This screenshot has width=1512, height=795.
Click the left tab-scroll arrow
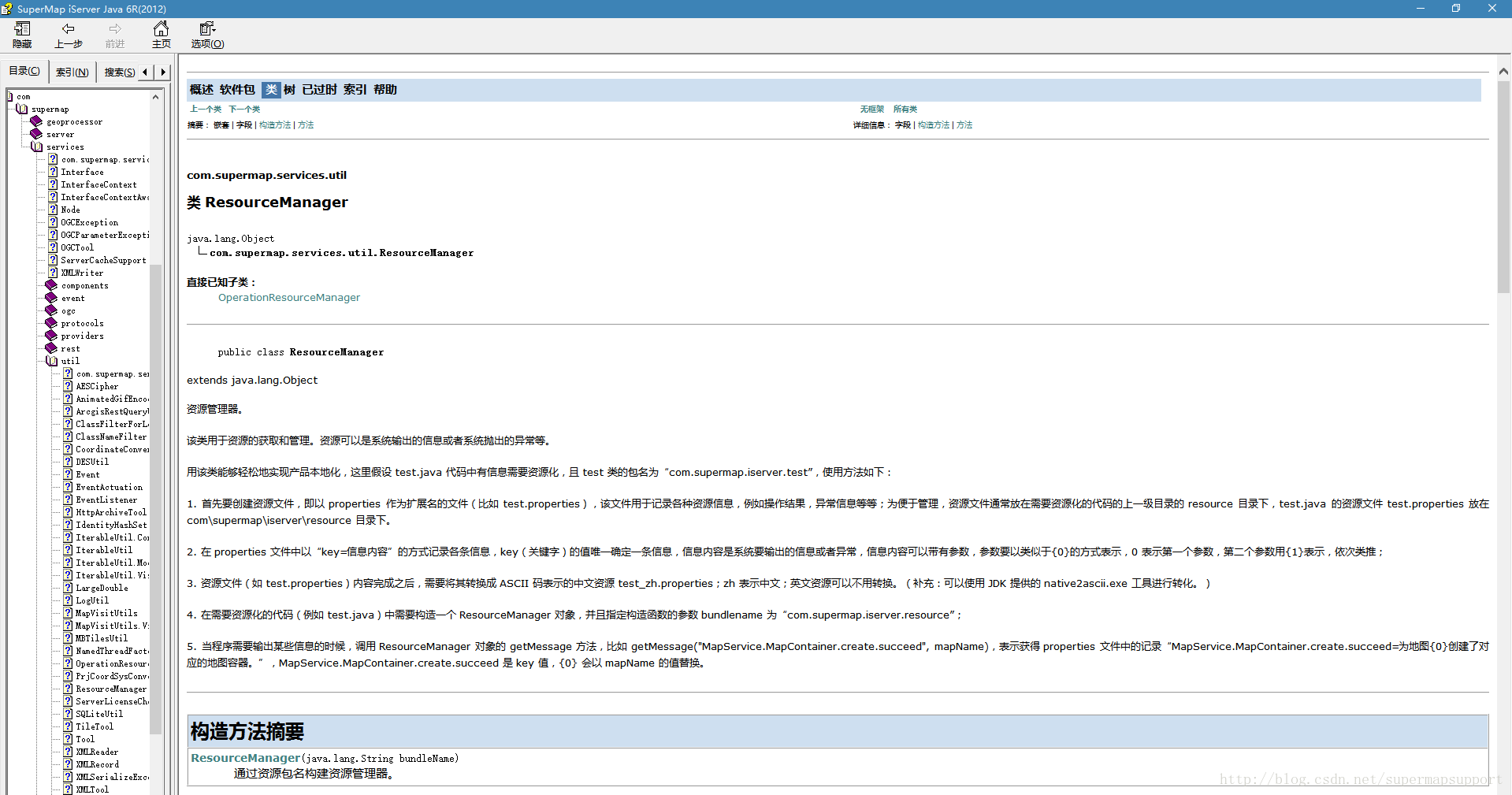pos(145,72)
